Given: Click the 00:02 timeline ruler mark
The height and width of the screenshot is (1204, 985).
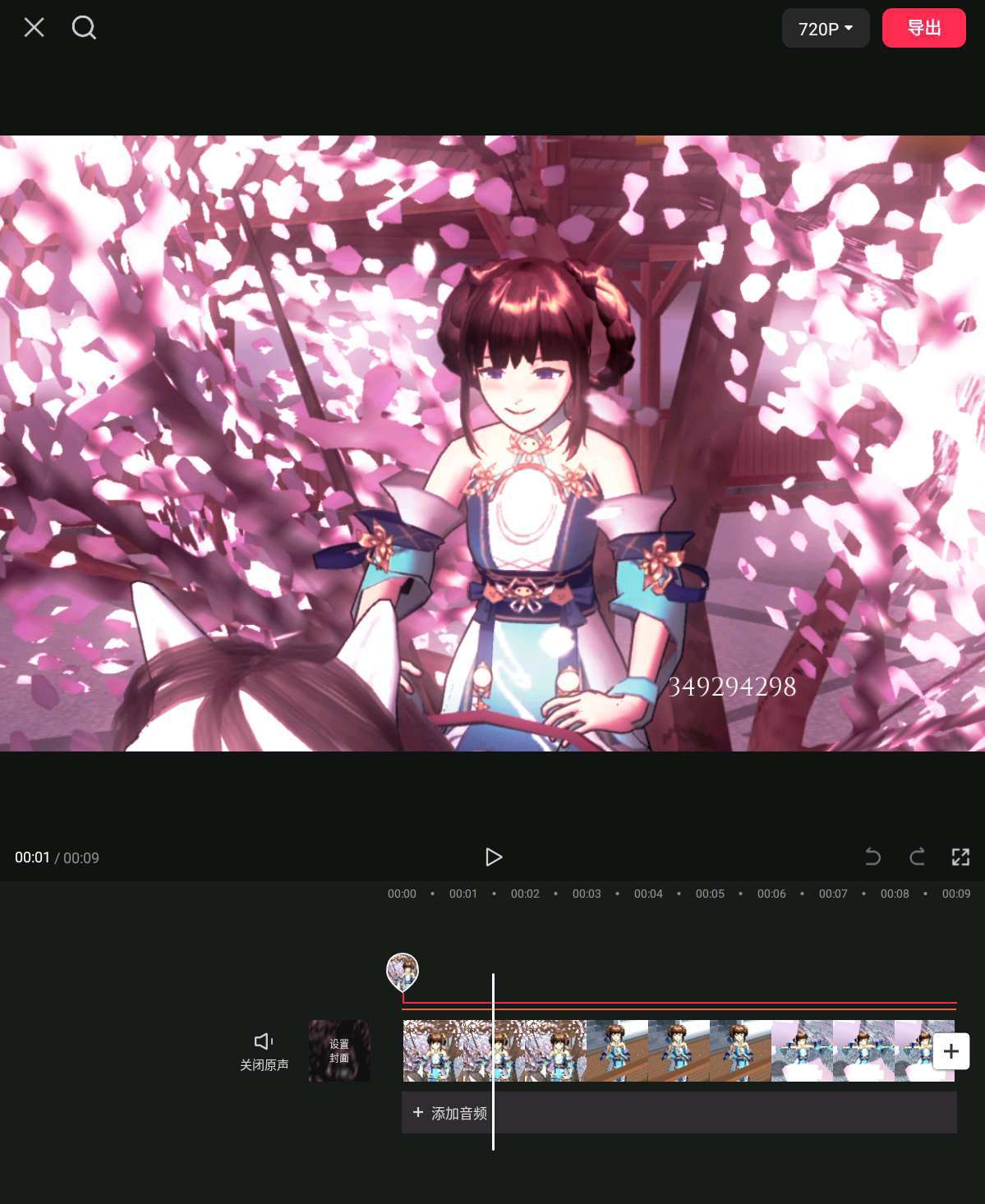Looking at the screenshot, I should (525, 894).
